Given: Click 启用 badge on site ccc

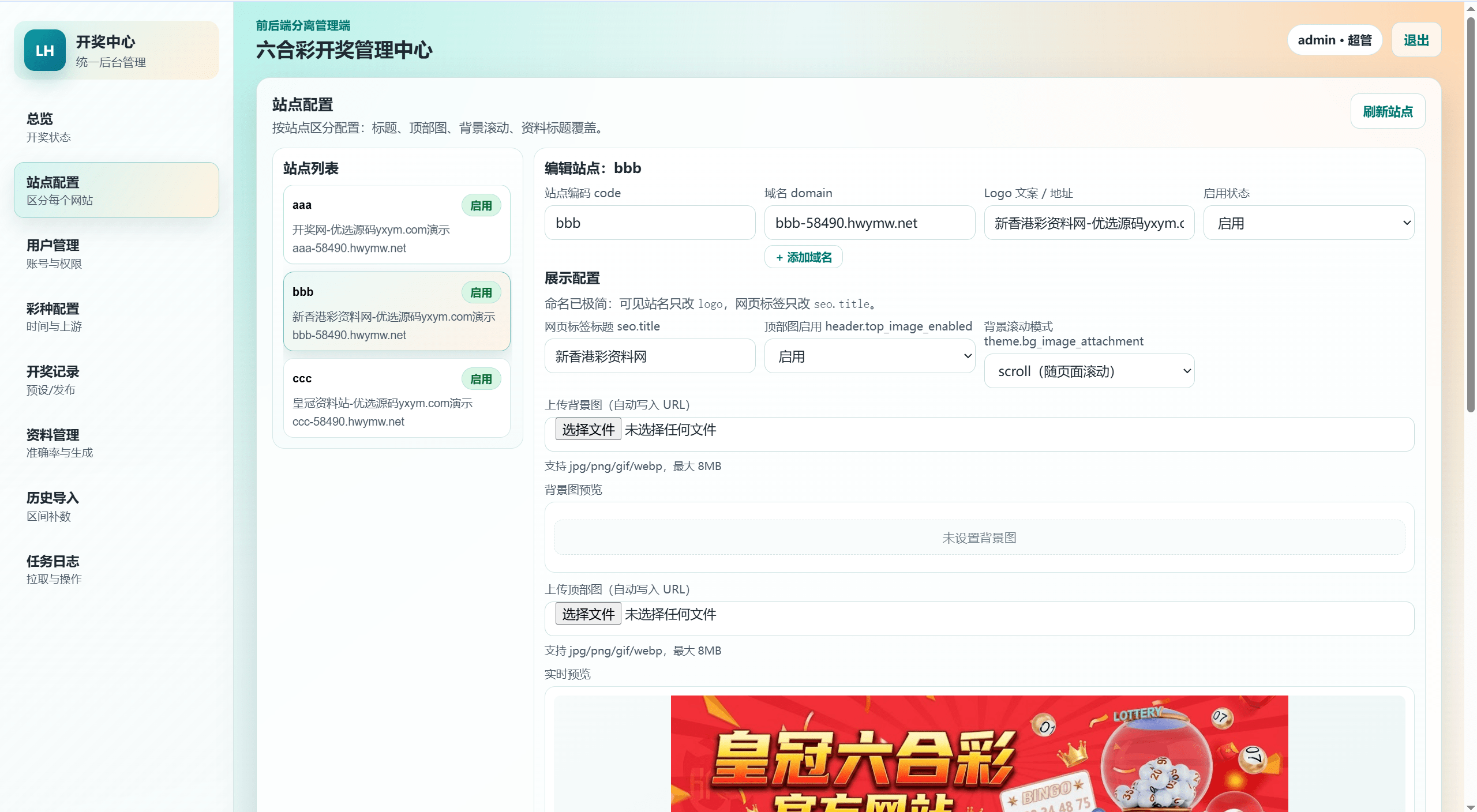Looking at the screenshot, I should click(481, 379).
